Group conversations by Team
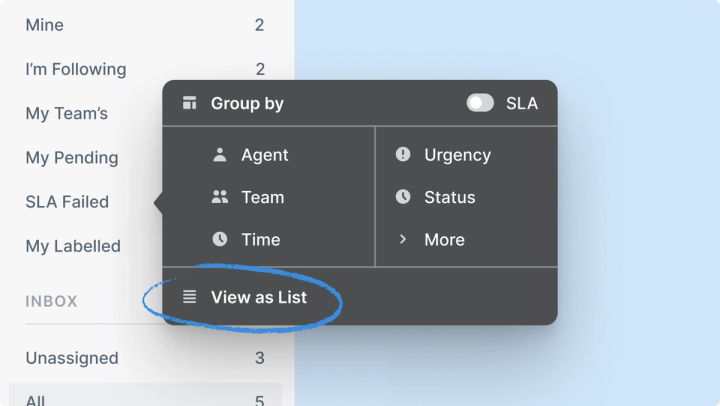 tap(262, 197)
